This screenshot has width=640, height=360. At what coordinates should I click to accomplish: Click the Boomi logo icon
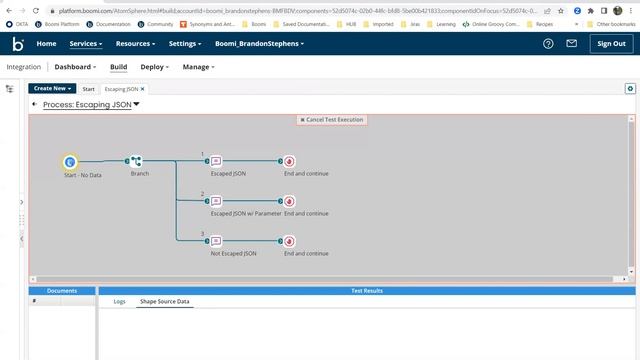coord(18,44)
